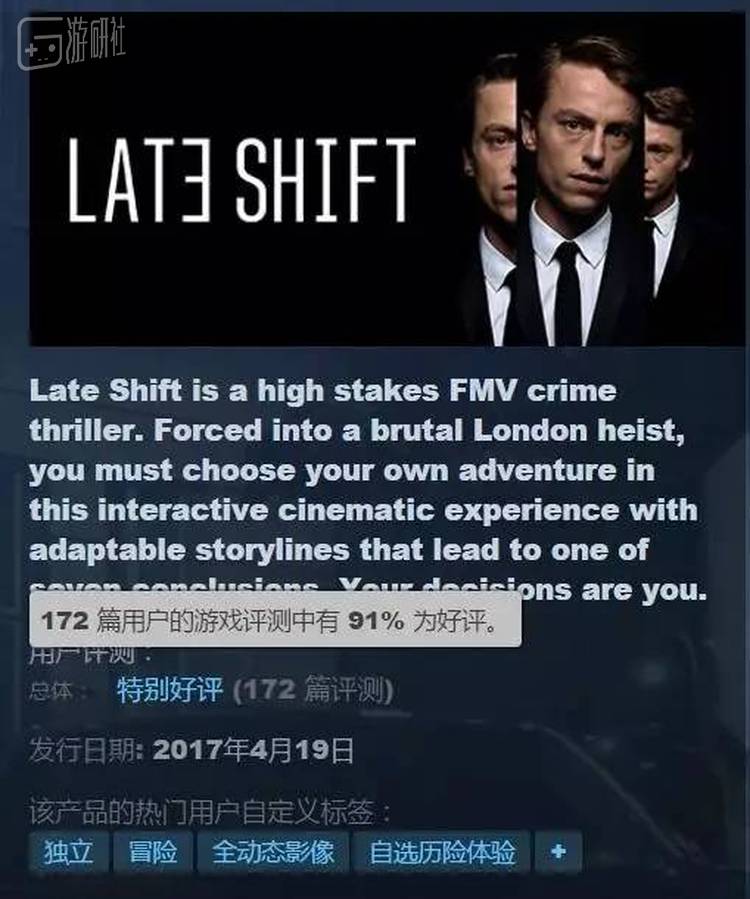This screenshot has height=899, width=750.
Task: Expand more tags with the plus button
Action: (558, 851)
